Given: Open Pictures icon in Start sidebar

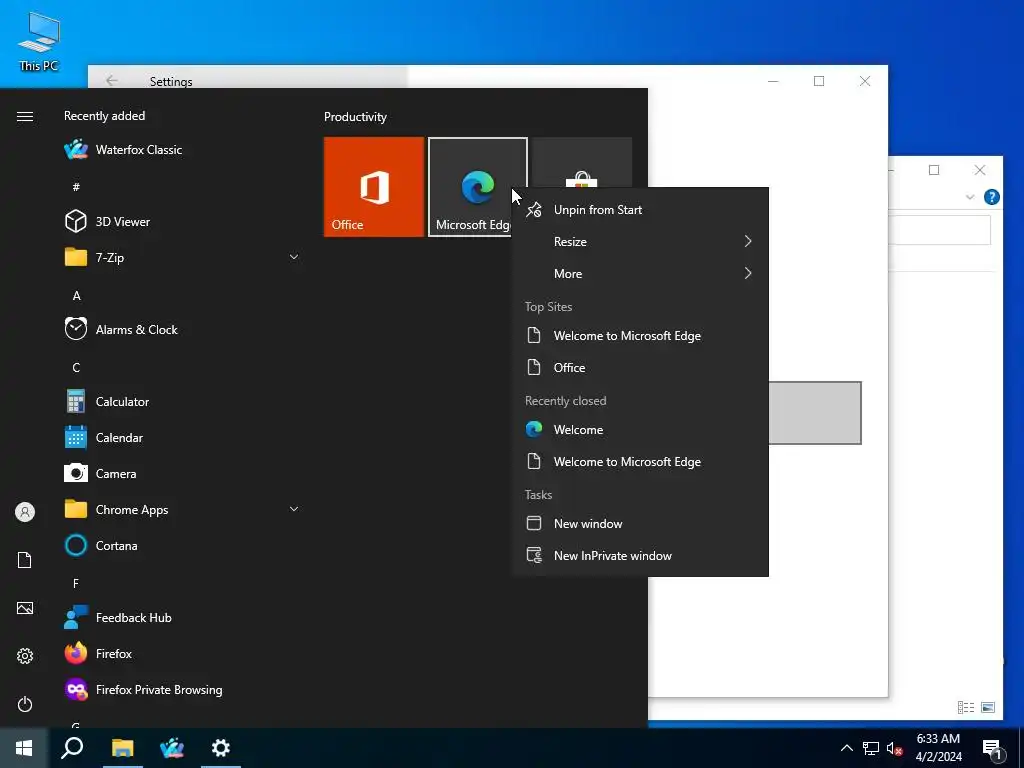Looking at the screenshot, I should pyautogui.click(x=25, y=608).
